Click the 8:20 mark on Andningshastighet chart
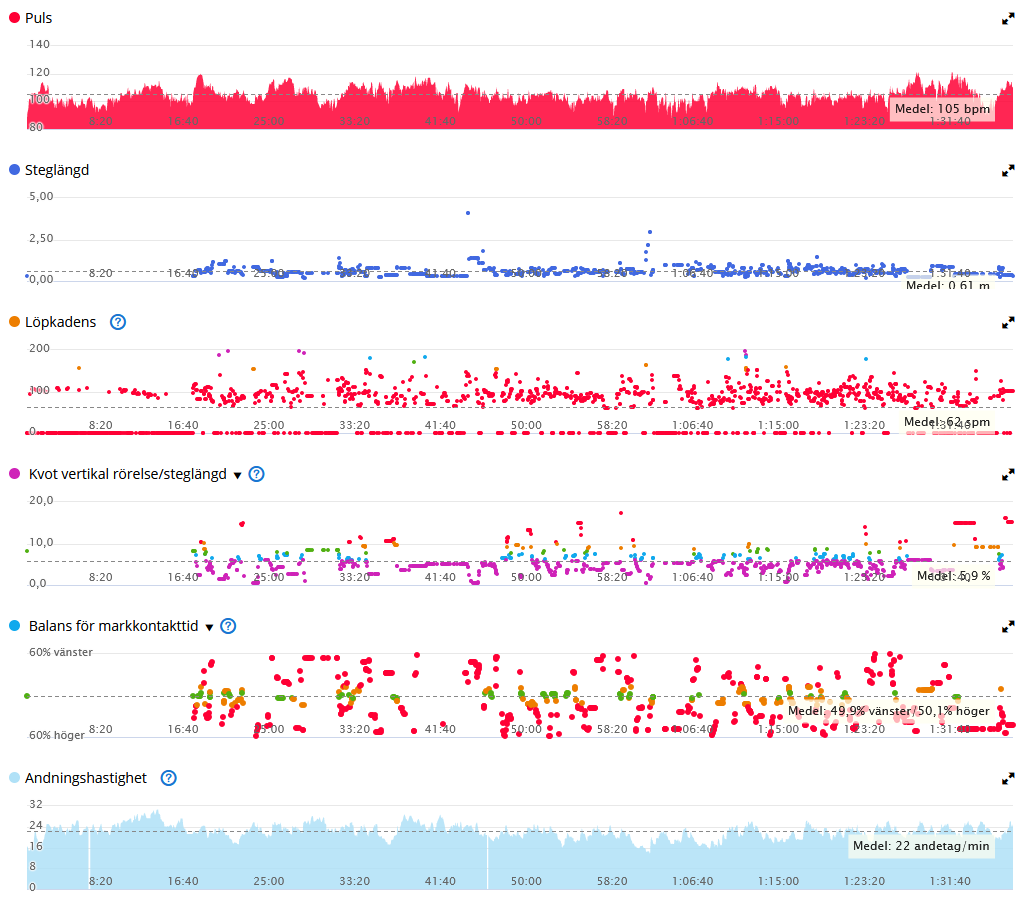 (x=101, y=881)
